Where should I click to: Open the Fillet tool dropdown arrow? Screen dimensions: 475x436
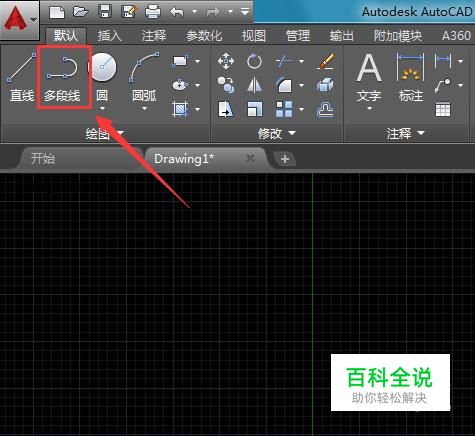coord(301,85)
